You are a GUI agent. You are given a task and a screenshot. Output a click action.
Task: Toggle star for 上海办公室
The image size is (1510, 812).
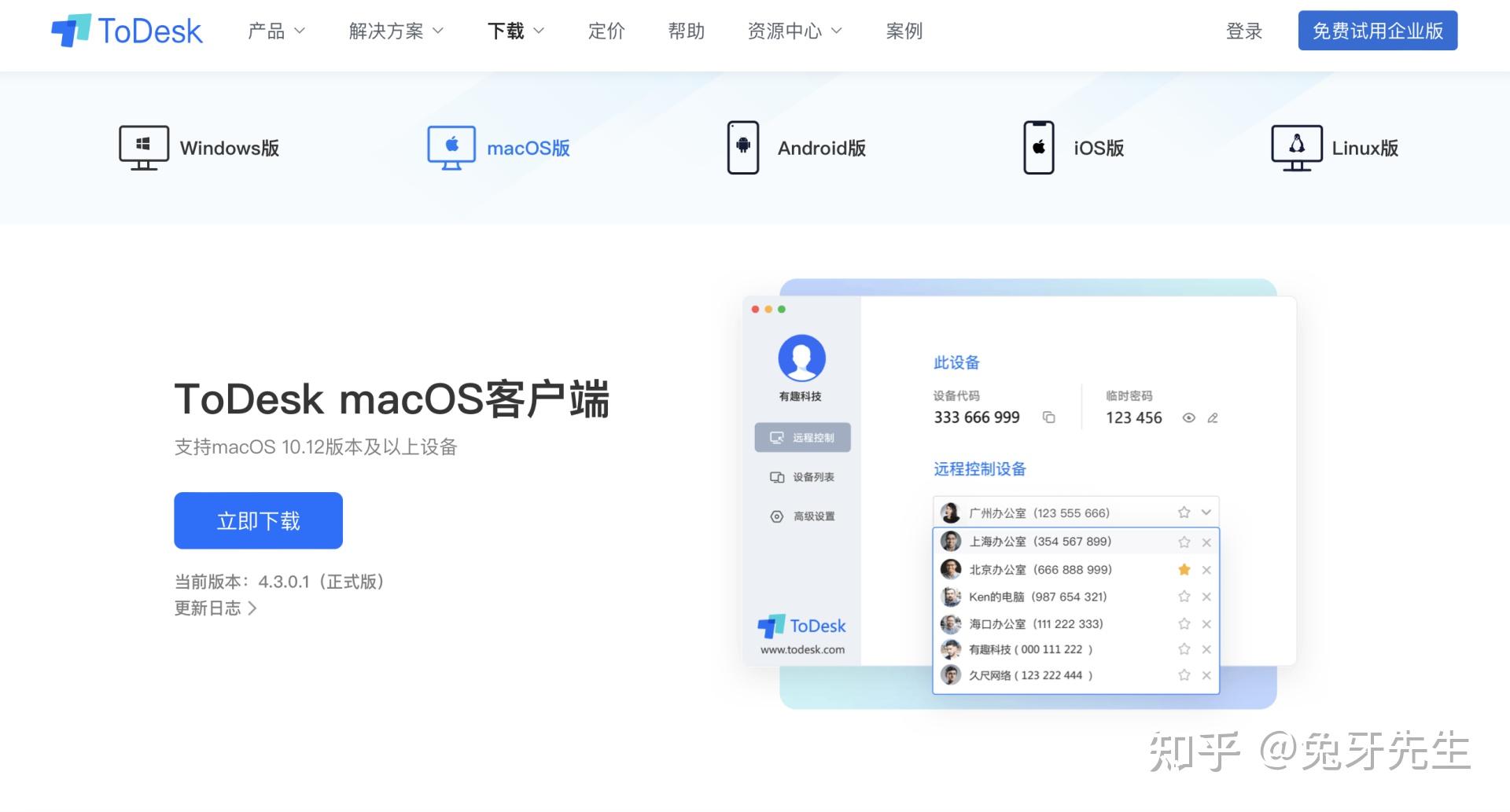click(1184, 542)
